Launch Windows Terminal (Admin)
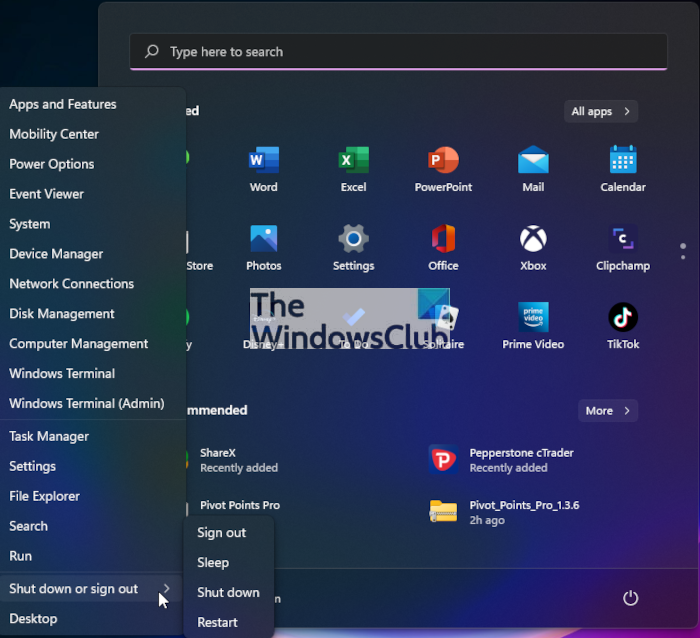This screenshot has width=700, height=638. coord(92,404)
